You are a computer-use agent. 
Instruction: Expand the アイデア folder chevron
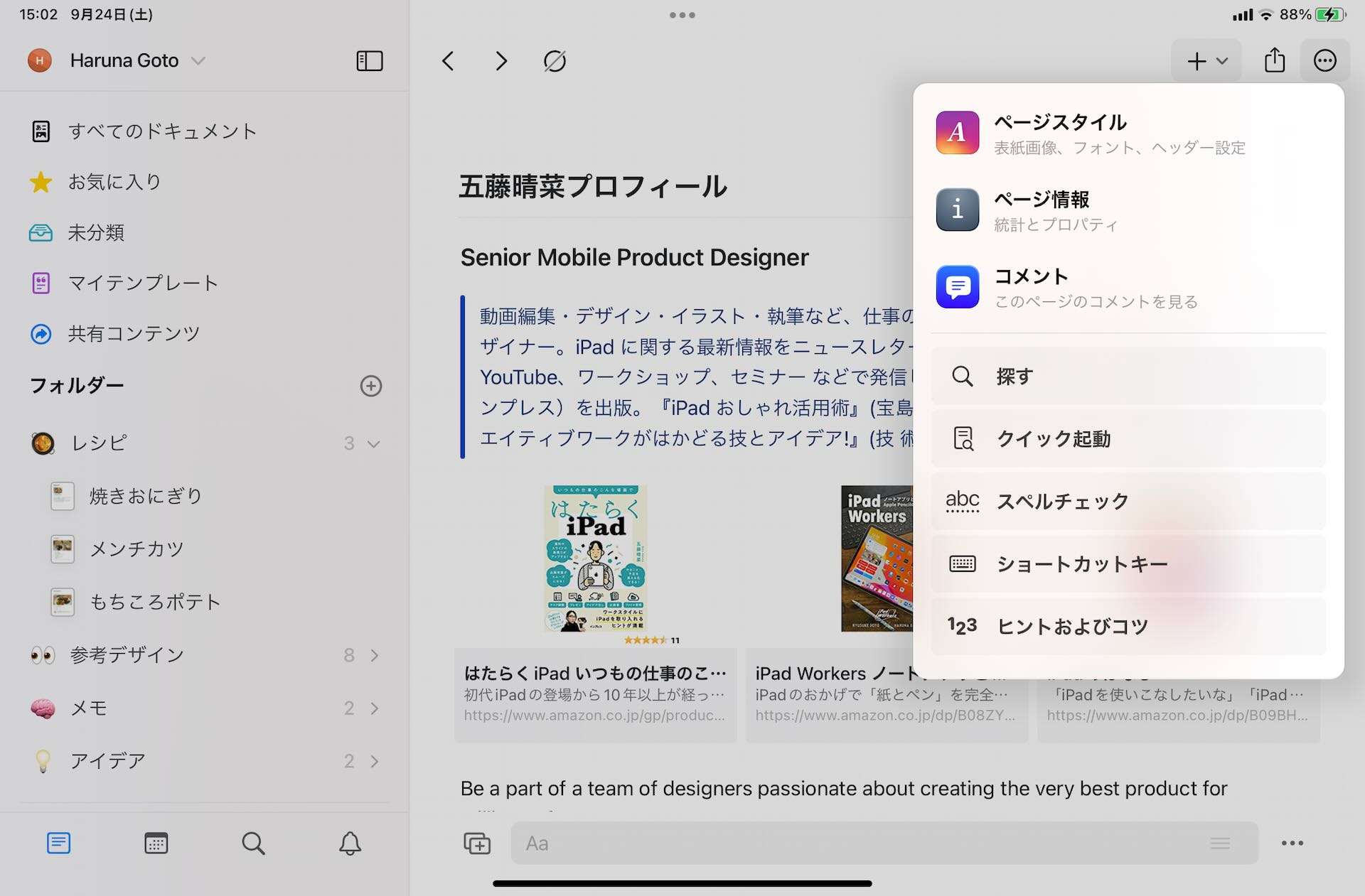point(375,761)
